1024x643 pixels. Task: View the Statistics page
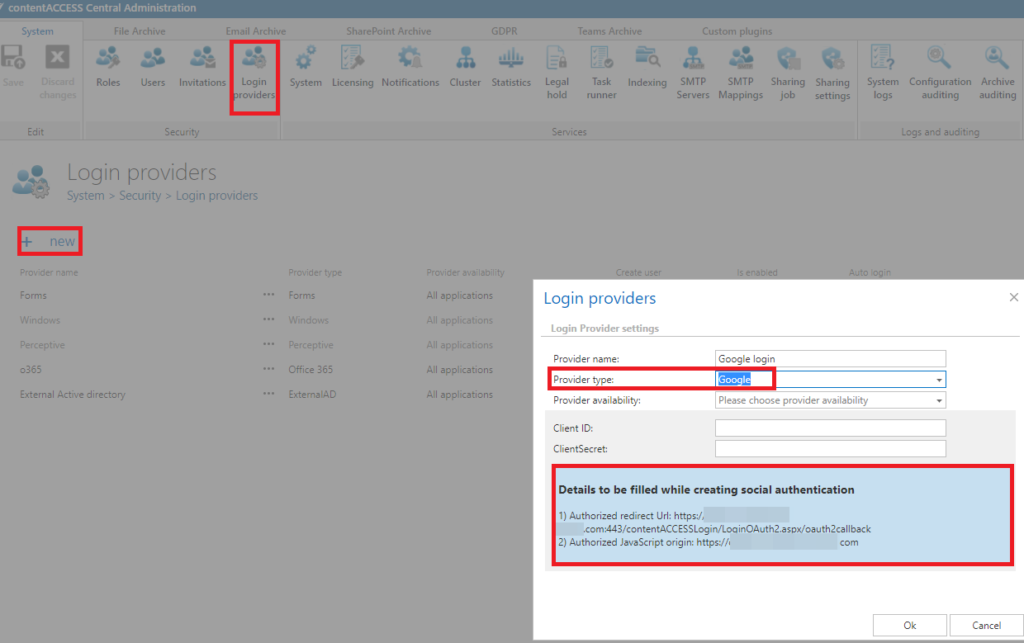point(511,67)
